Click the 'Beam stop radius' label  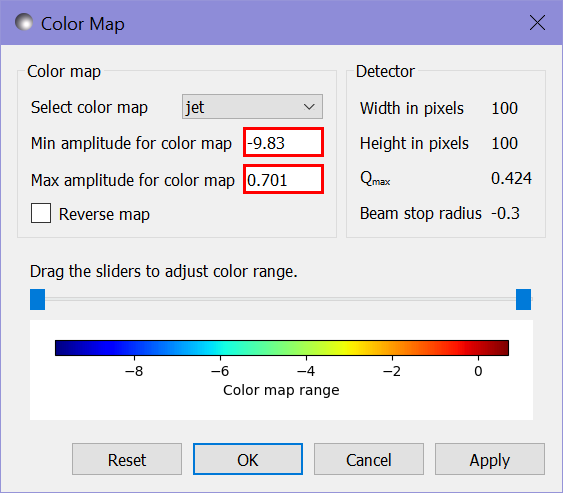point(421,213)
